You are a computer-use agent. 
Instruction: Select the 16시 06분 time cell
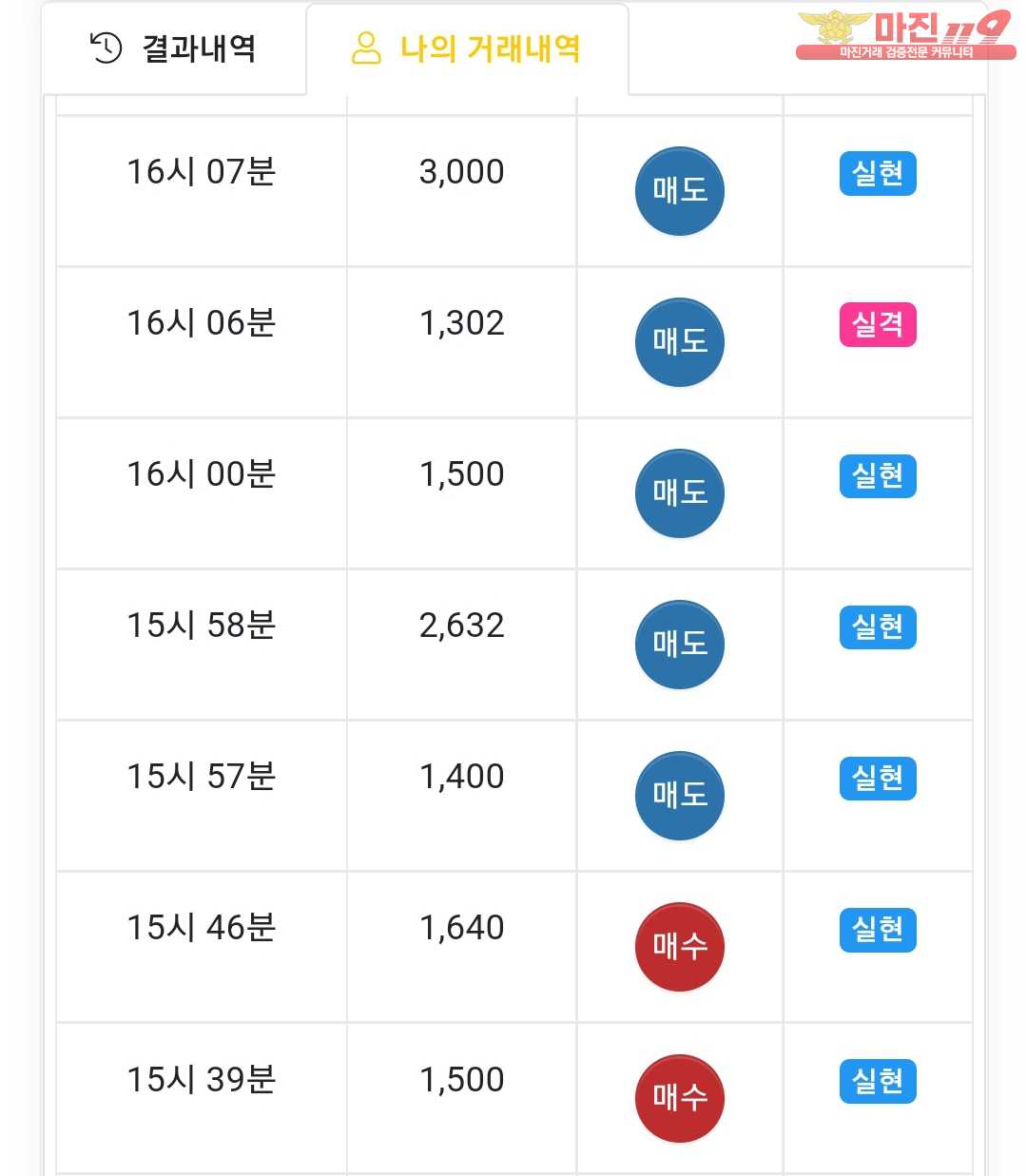tap(201, 323)
